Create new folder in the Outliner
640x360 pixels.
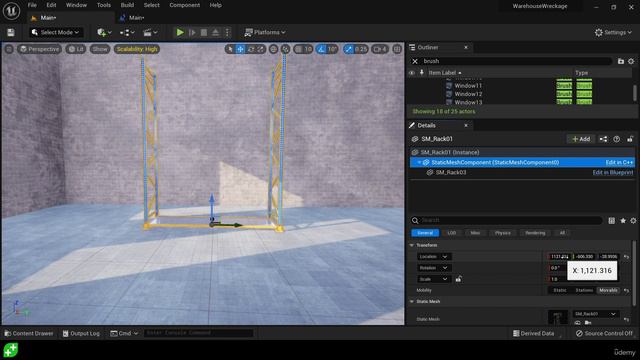click(x=621, y=61)
